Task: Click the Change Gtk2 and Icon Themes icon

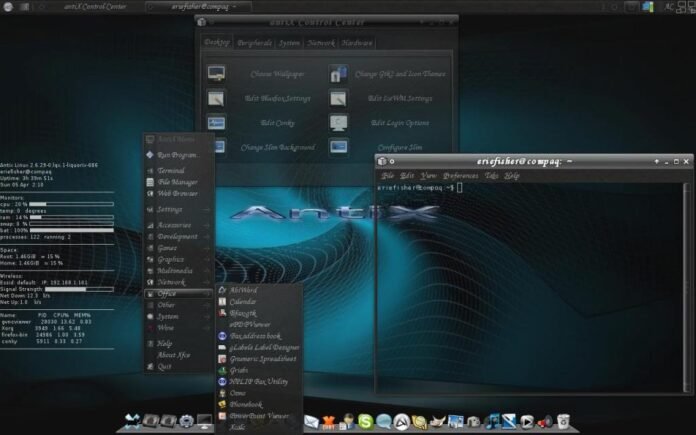Action: 339,74
